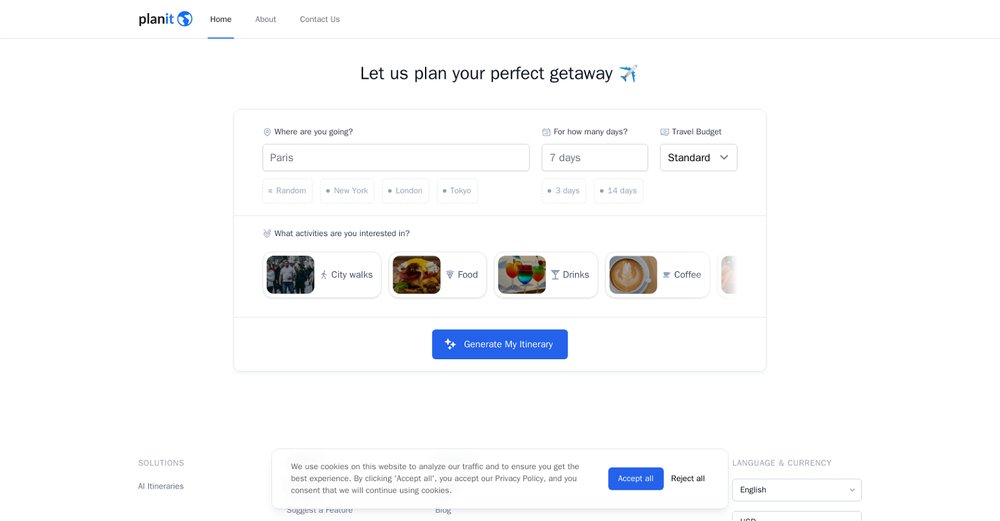Screen dimensions: 1000x521
Task: Click the walking person icon for City walks
Action: coord(323,275)
